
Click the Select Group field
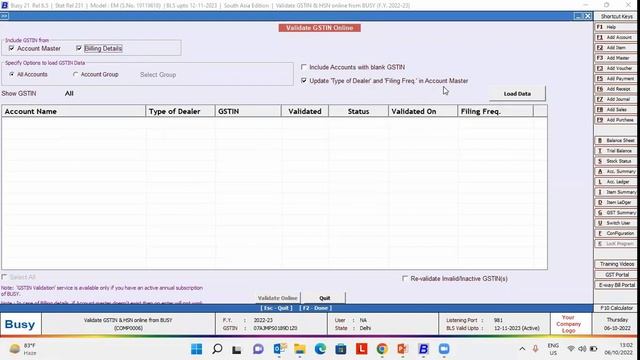tap(158, 75)
